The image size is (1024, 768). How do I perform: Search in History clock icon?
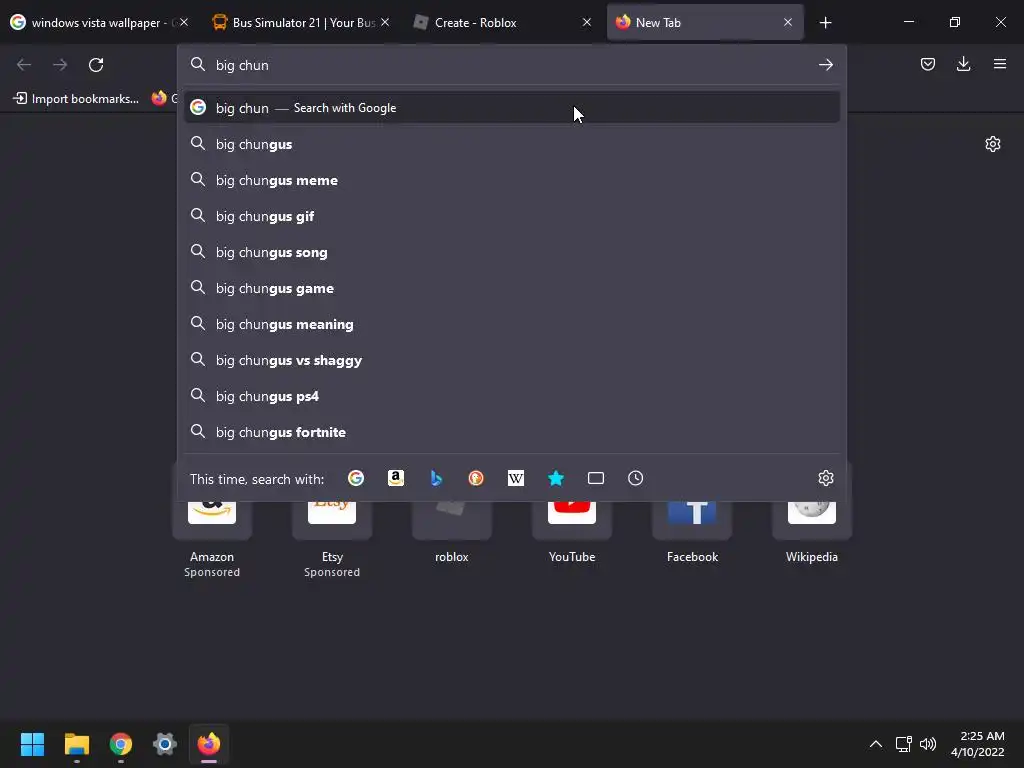[635, 478]
